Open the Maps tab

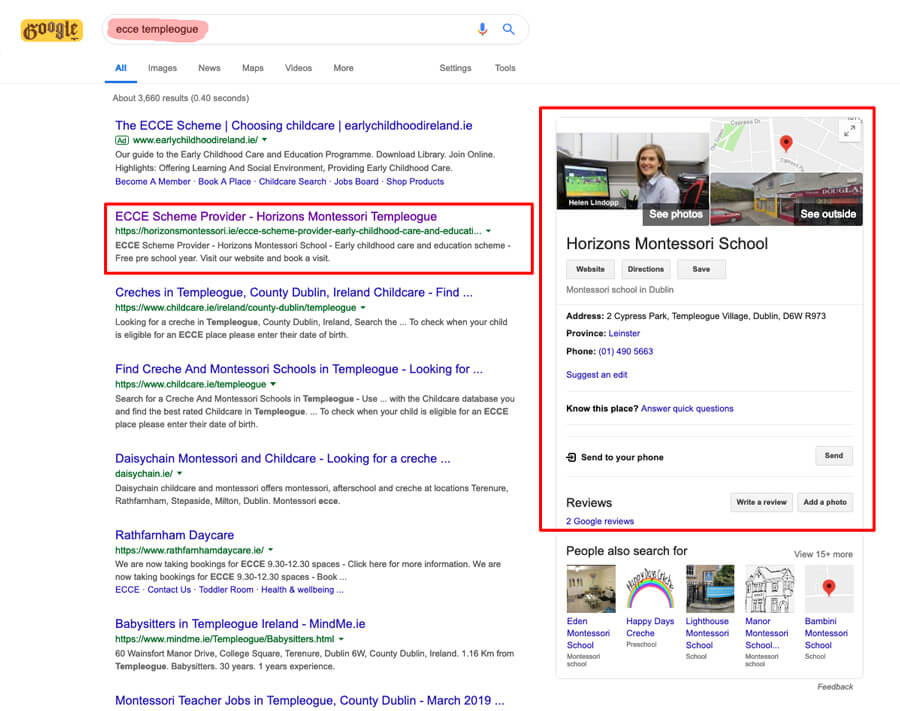pos(253,68)
